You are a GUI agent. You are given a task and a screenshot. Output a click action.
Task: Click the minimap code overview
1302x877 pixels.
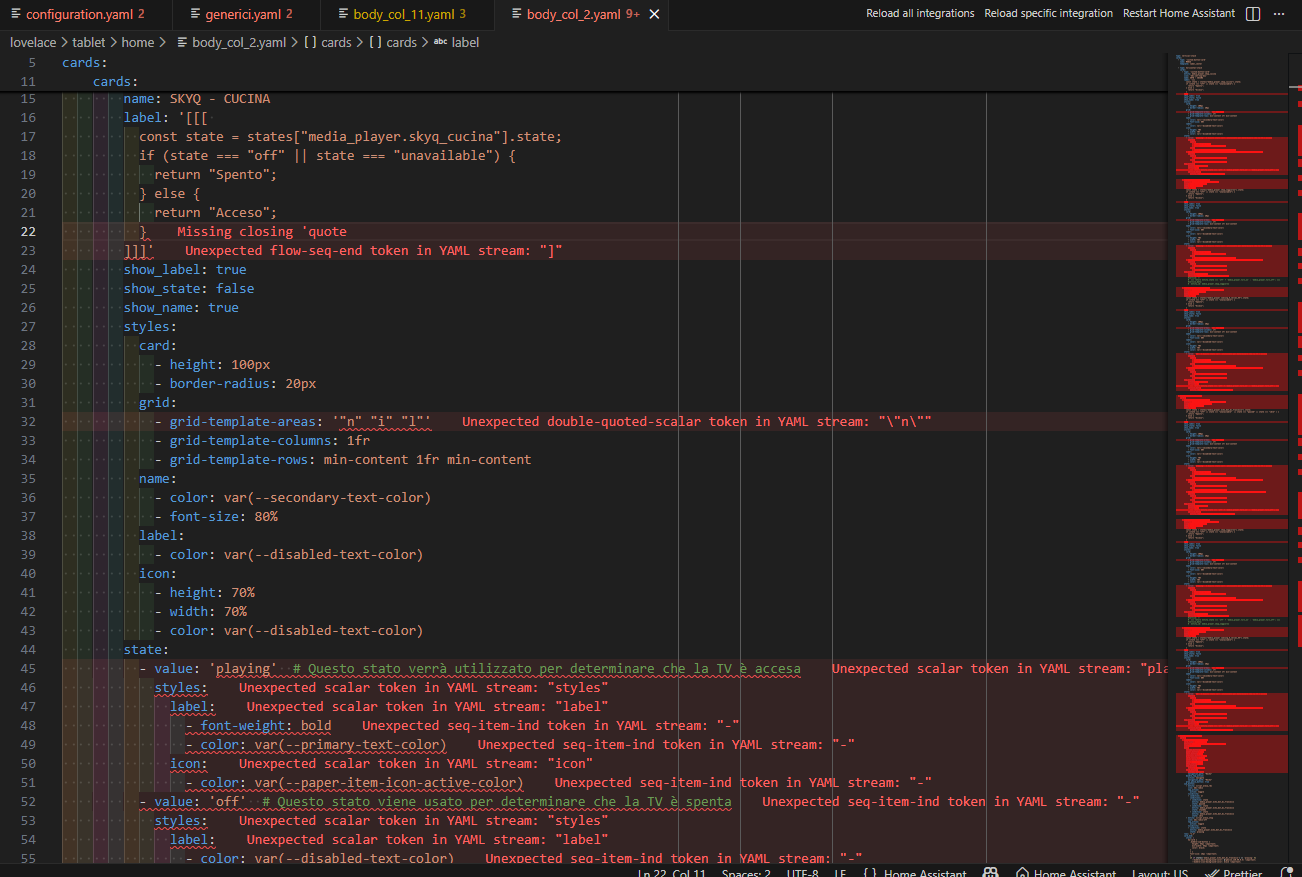pos(1232,400)
